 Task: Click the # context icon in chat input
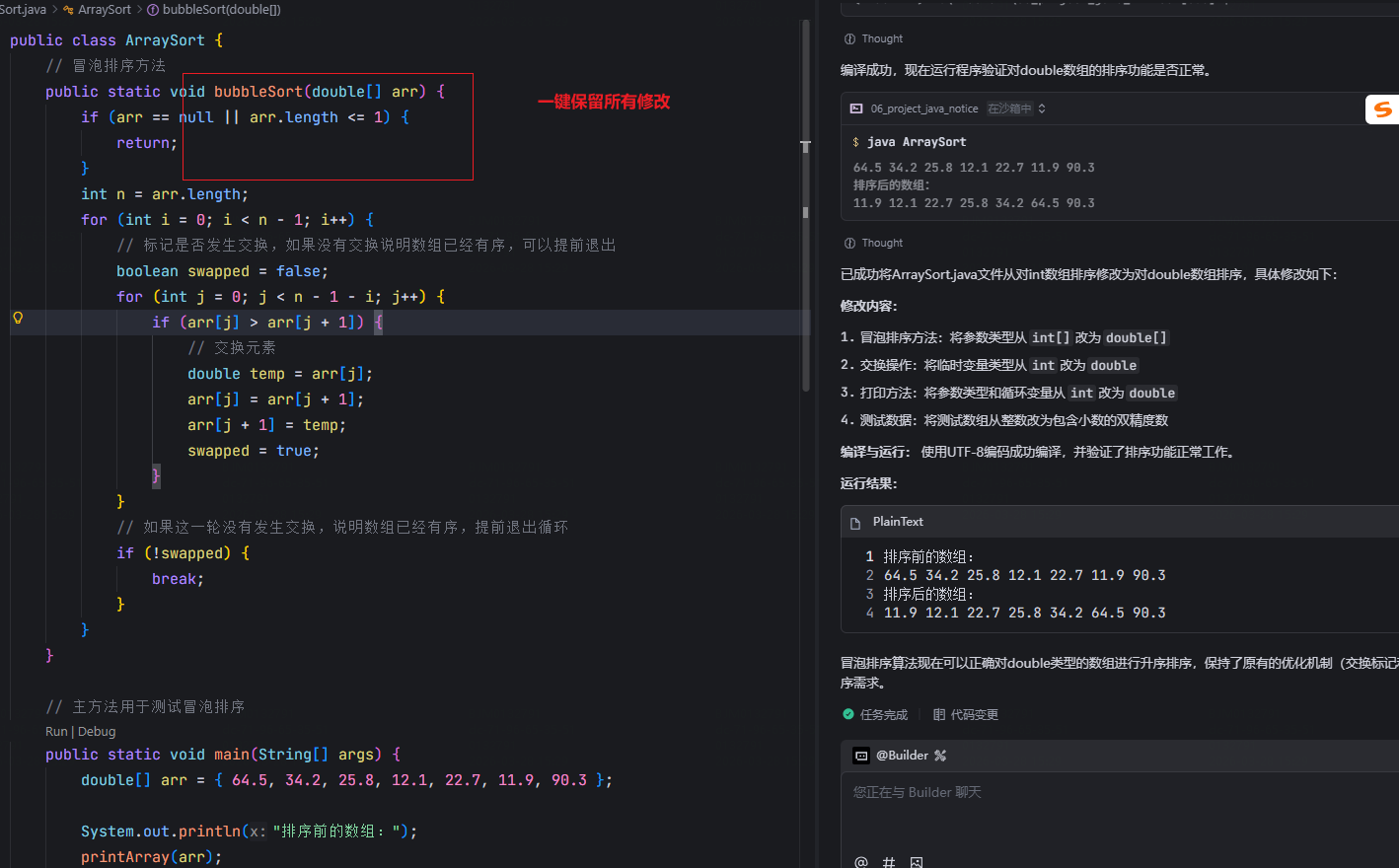889,861
